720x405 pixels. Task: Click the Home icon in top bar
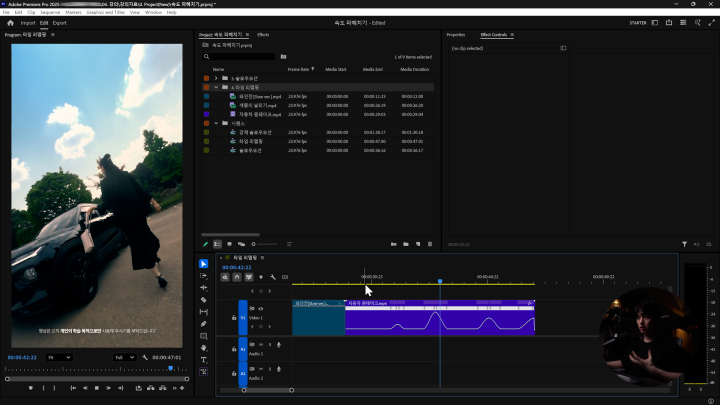pos(10,22)
